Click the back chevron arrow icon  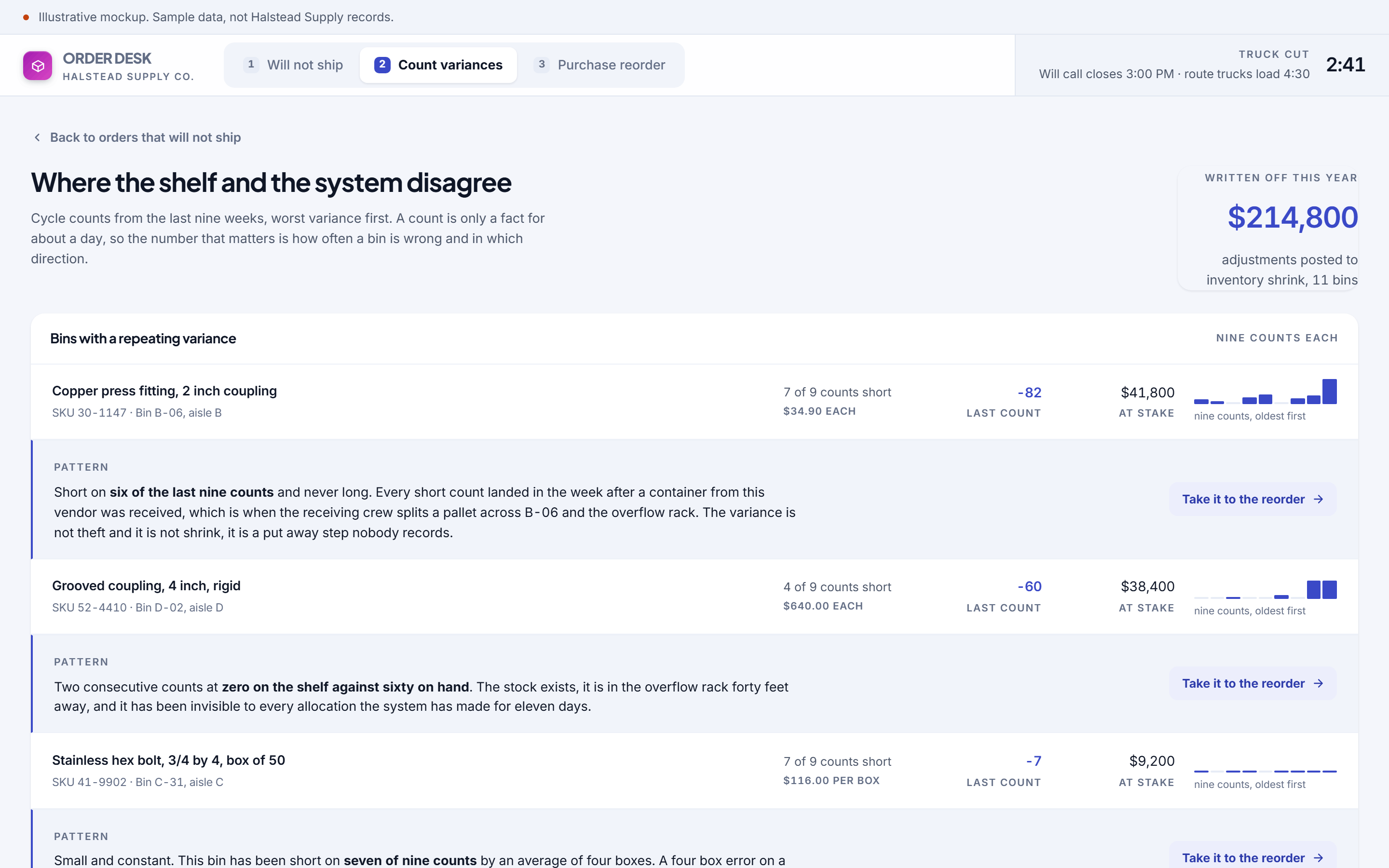click(x=37, y=137)
